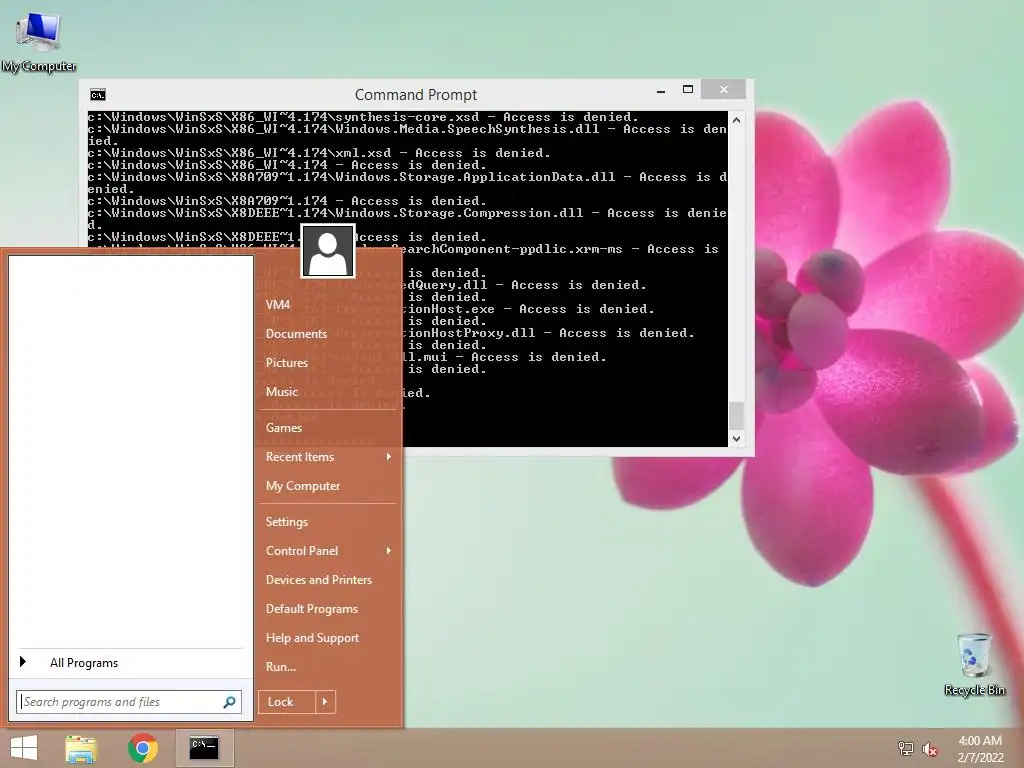This screenshot has height=768, width=1024.
Task: Open File Explorer from the taskbar
Action: tap(81, 748)
